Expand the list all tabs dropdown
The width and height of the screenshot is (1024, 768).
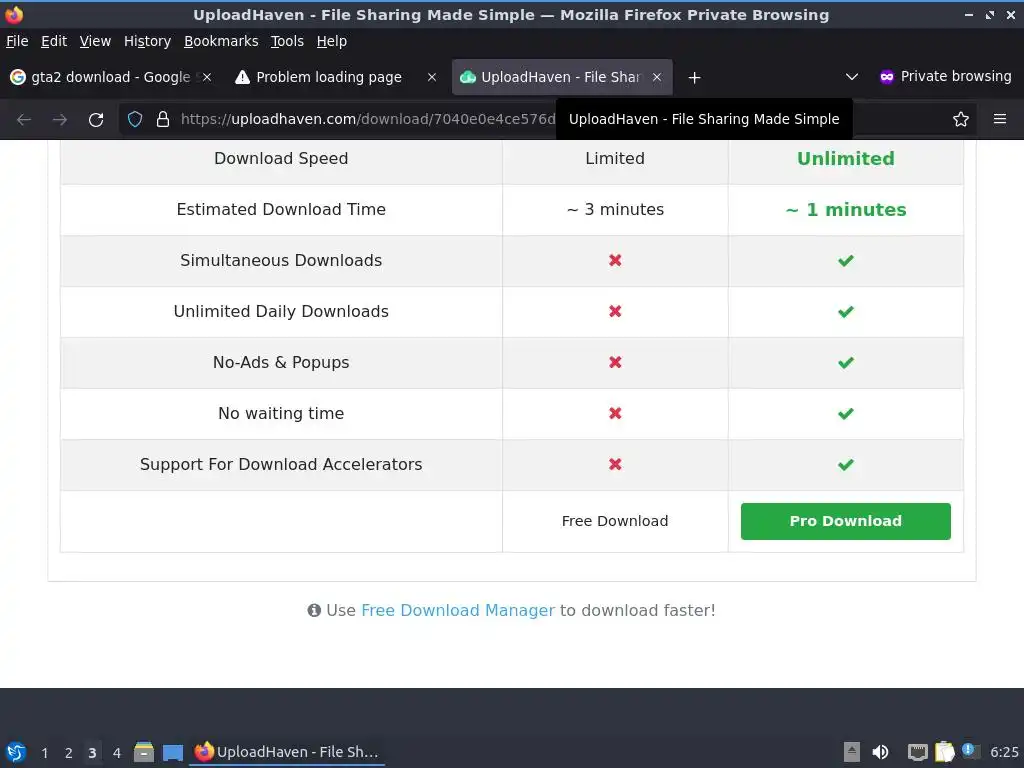coord(852,77)
